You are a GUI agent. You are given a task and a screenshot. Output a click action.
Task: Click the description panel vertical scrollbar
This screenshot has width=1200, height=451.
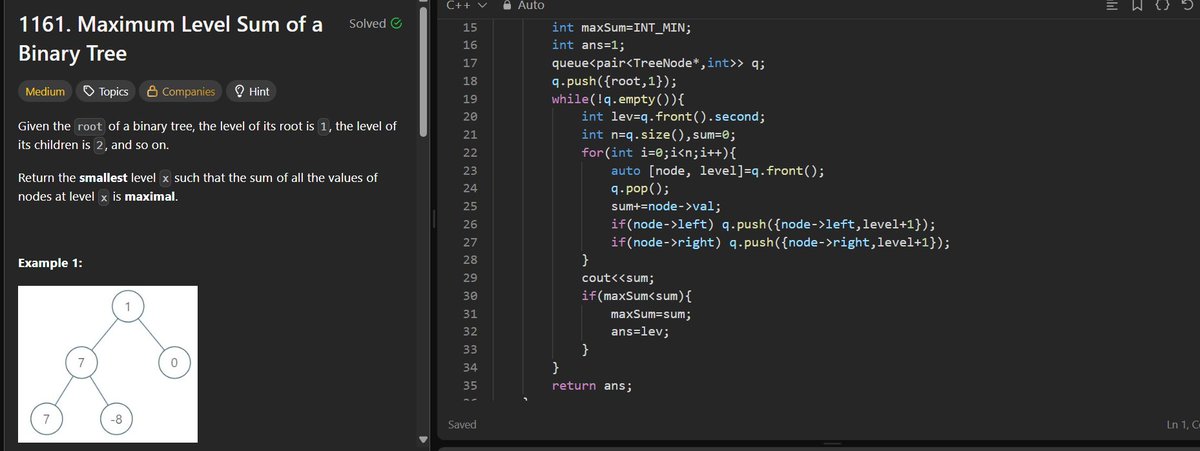[425, 70]
